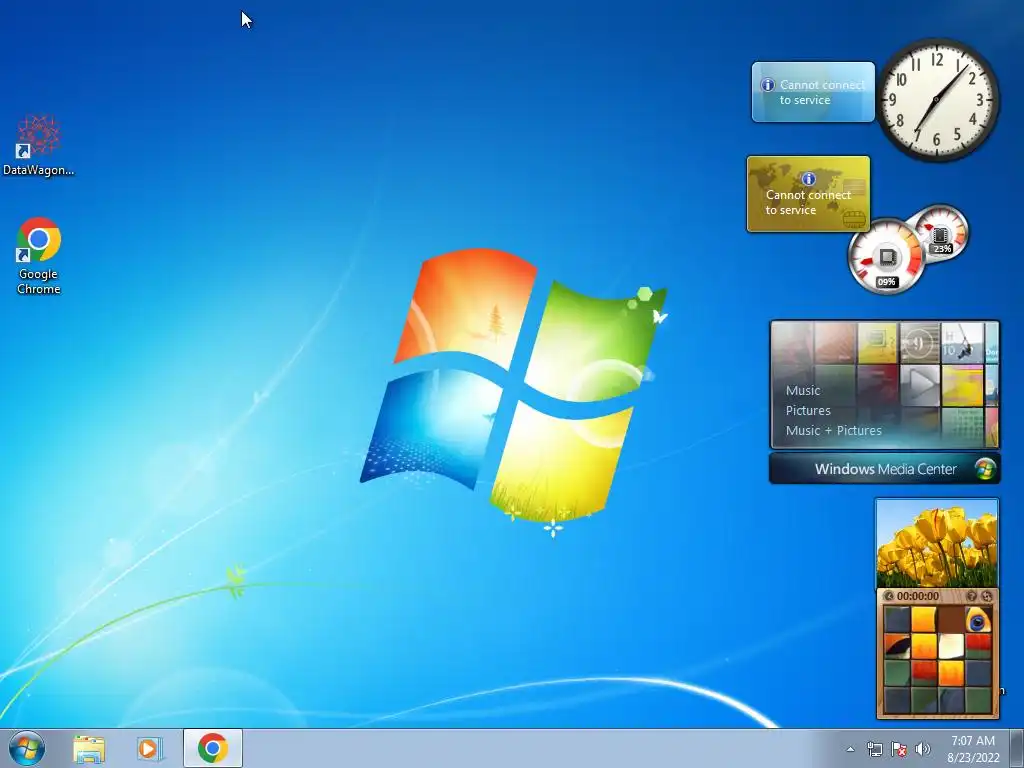
Task: Click the analog clock gadget
Action: pyautogui.click(x=938, y=99)
